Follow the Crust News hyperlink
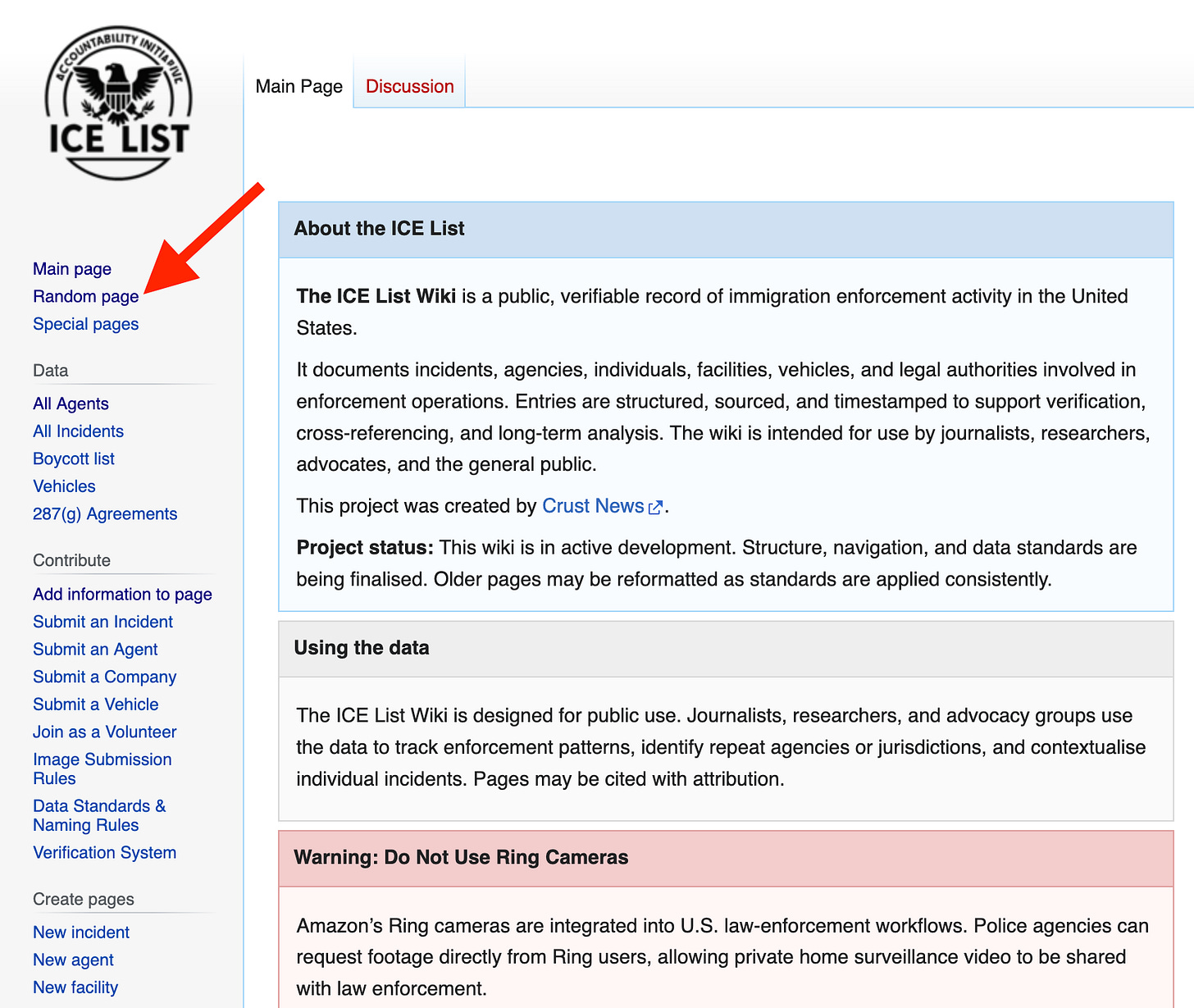The width and height of the screenshot is (1194, 1008). pyautogui.click(x=593, y=506)
